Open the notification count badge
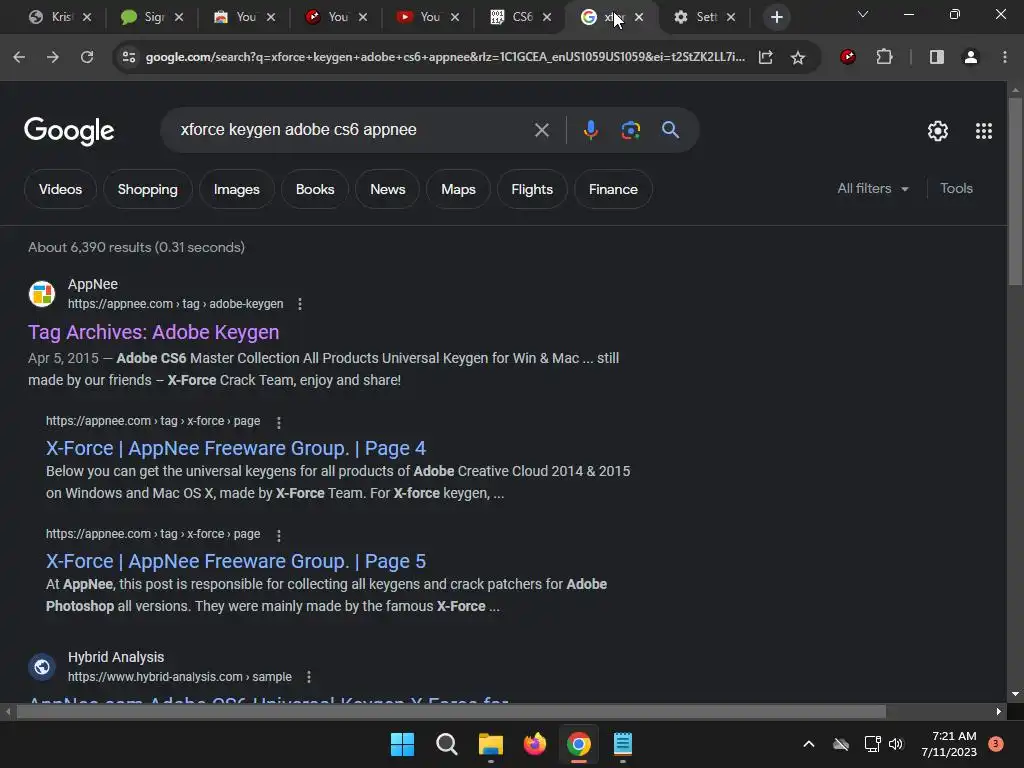 click(995, 744)
